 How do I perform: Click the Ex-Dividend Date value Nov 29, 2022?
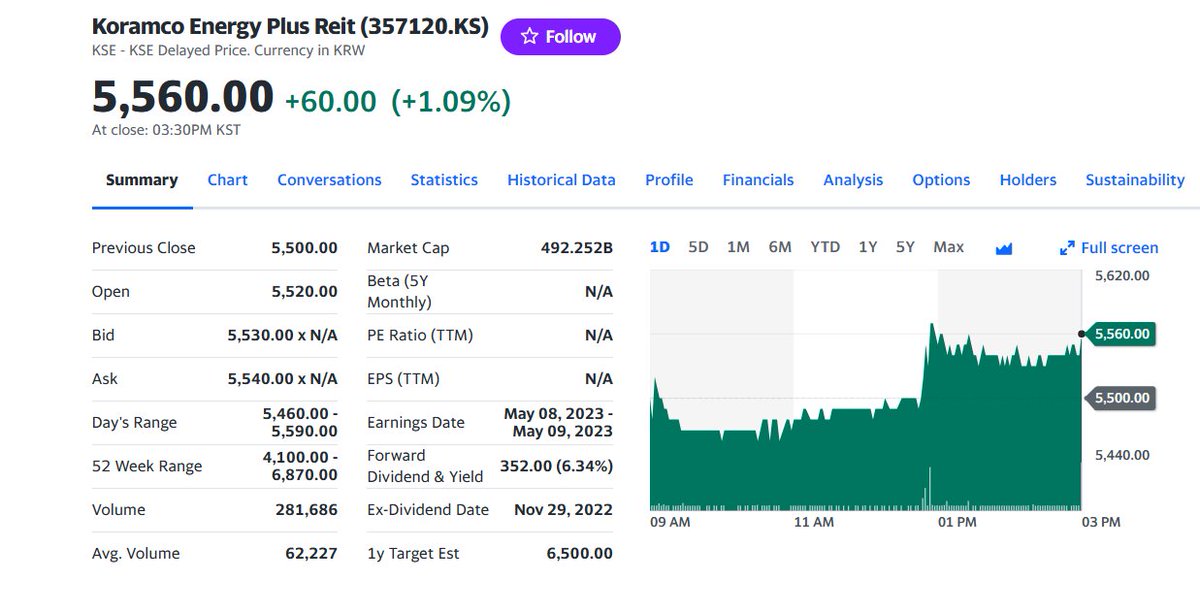pyautogui.click(x=564, y=510)
